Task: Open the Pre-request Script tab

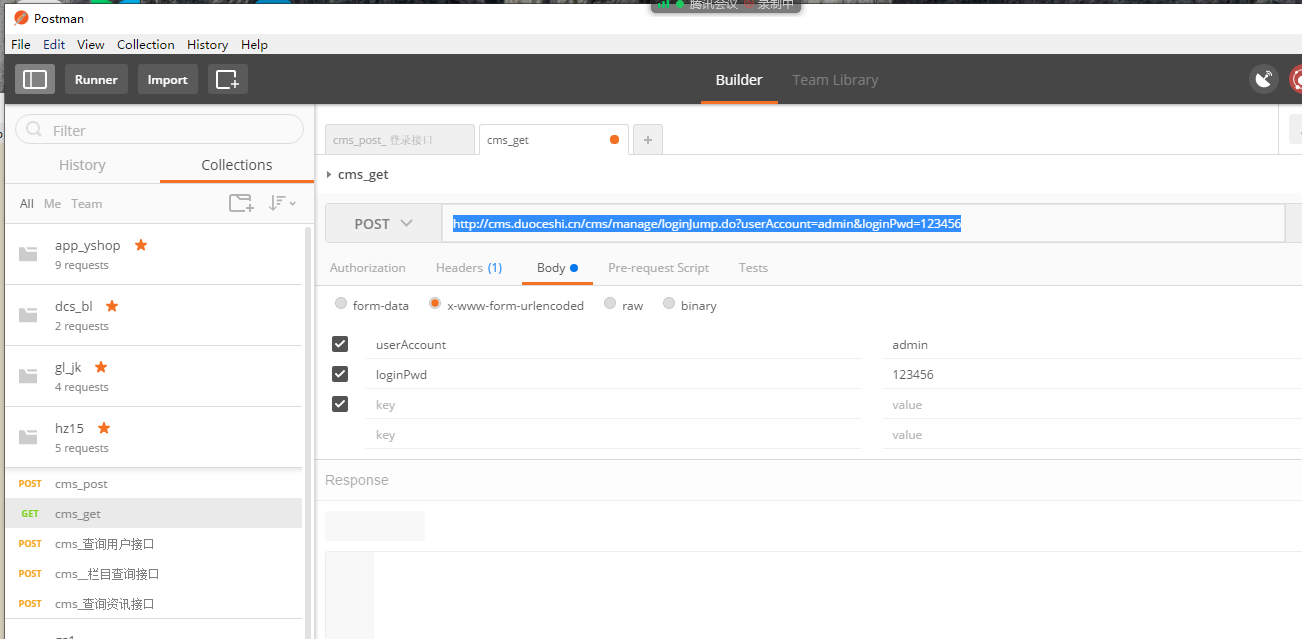Action: coord(658,267)
